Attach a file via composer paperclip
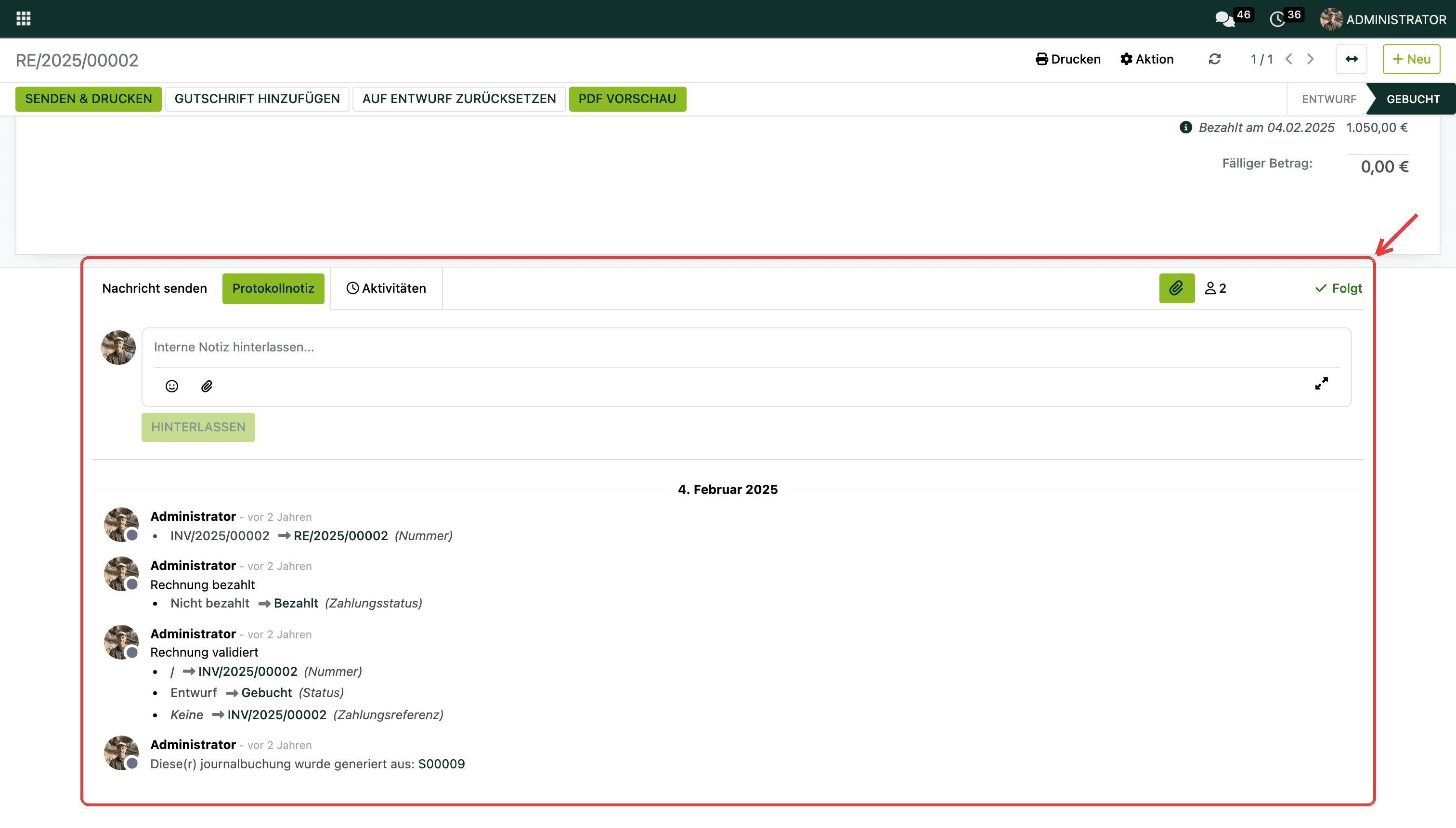Viewport: 1456px width, 828px height. (x=207, y=387)
